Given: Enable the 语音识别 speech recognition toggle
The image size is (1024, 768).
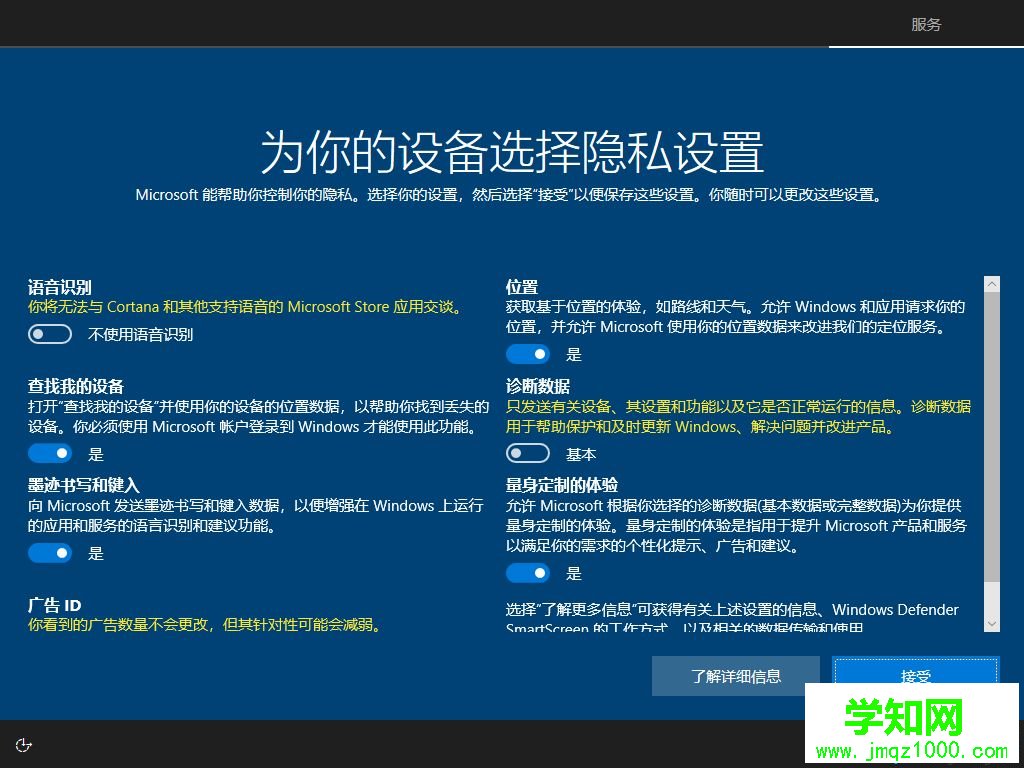Looking at the screenshot, I should tap(50, 334).
